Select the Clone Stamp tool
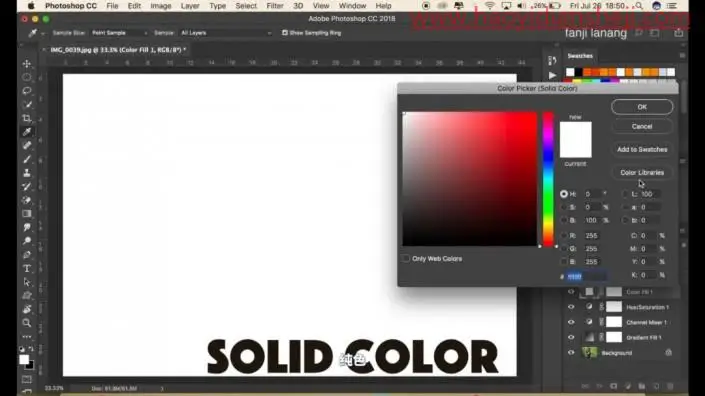Image resolution: width=705 pixels, height=396 pixels. click(27, 173)
